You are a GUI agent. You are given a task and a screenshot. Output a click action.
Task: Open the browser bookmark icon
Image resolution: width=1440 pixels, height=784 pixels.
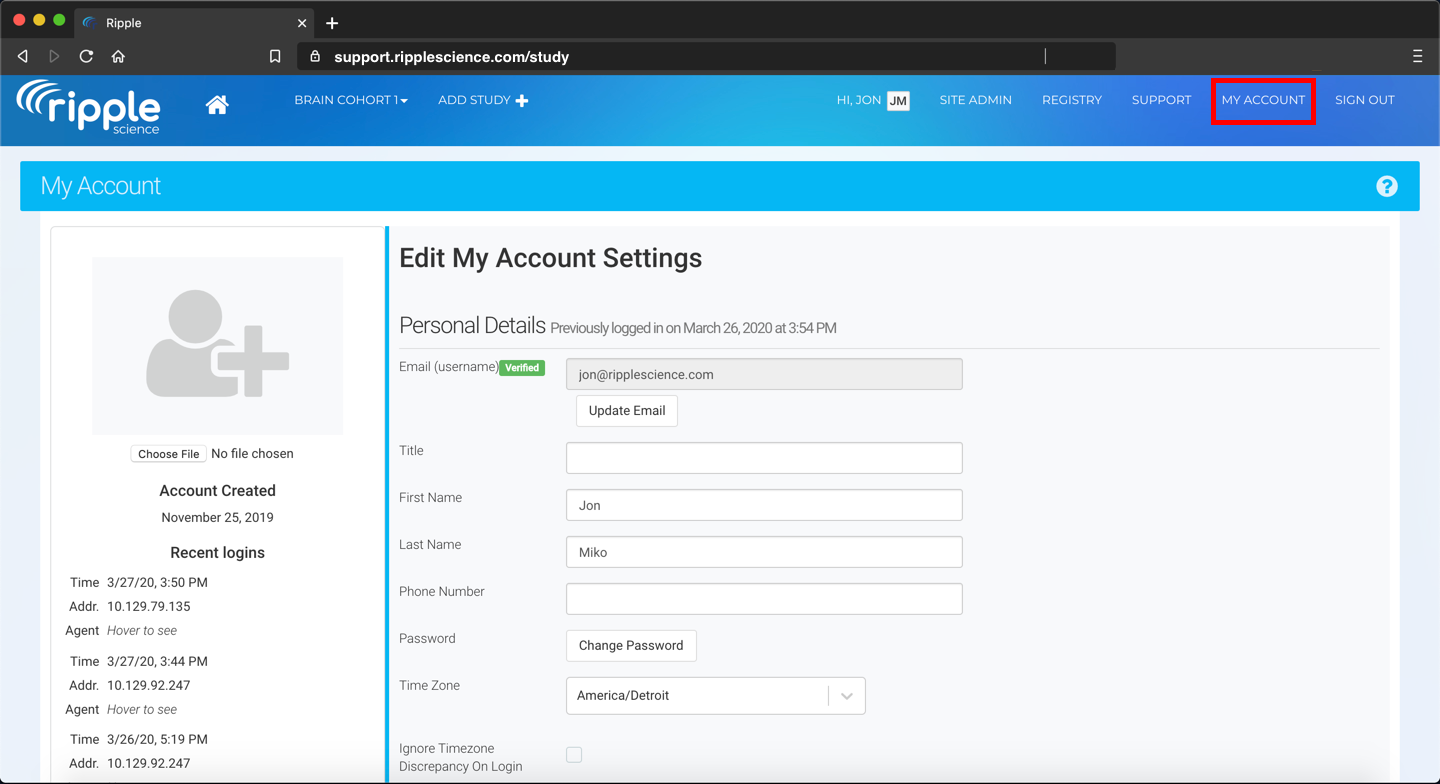pos(275,57)
